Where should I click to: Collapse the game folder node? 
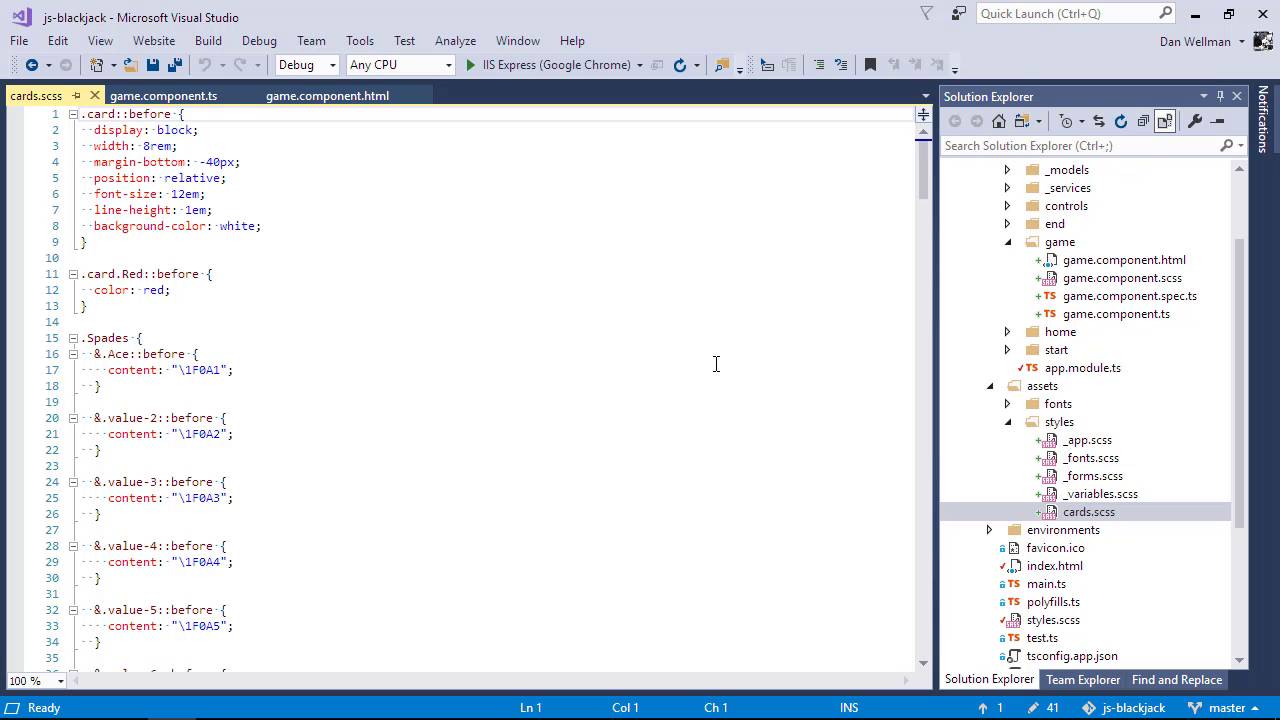1007,242
